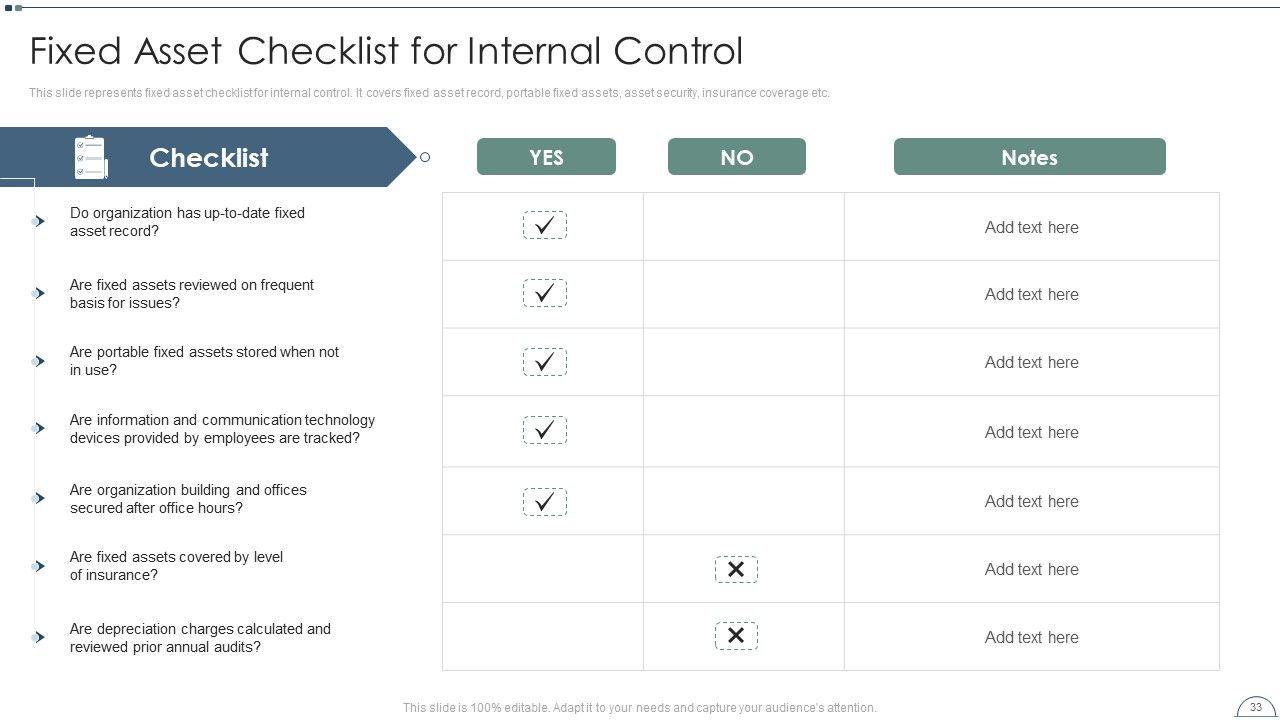Click the slide number 33 badge

[x=1256, y=707]
